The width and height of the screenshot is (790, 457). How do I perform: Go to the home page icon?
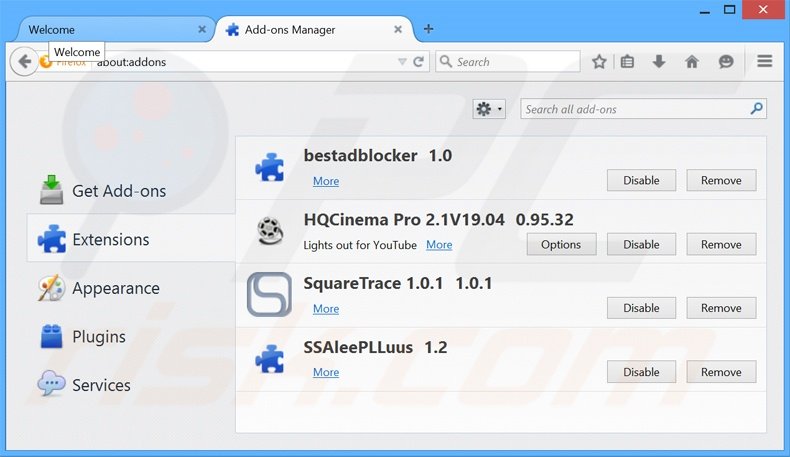(x=692, y=61)
